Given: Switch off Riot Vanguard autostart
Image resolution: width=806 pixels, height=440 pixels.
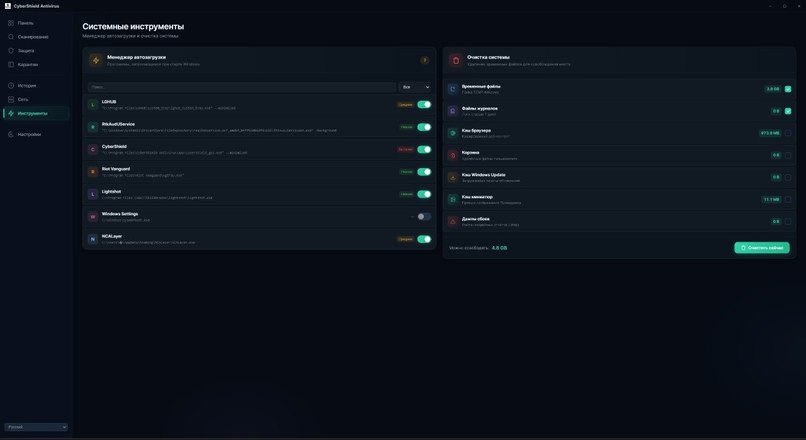Looking at the screenshot, I should [424, 172].
